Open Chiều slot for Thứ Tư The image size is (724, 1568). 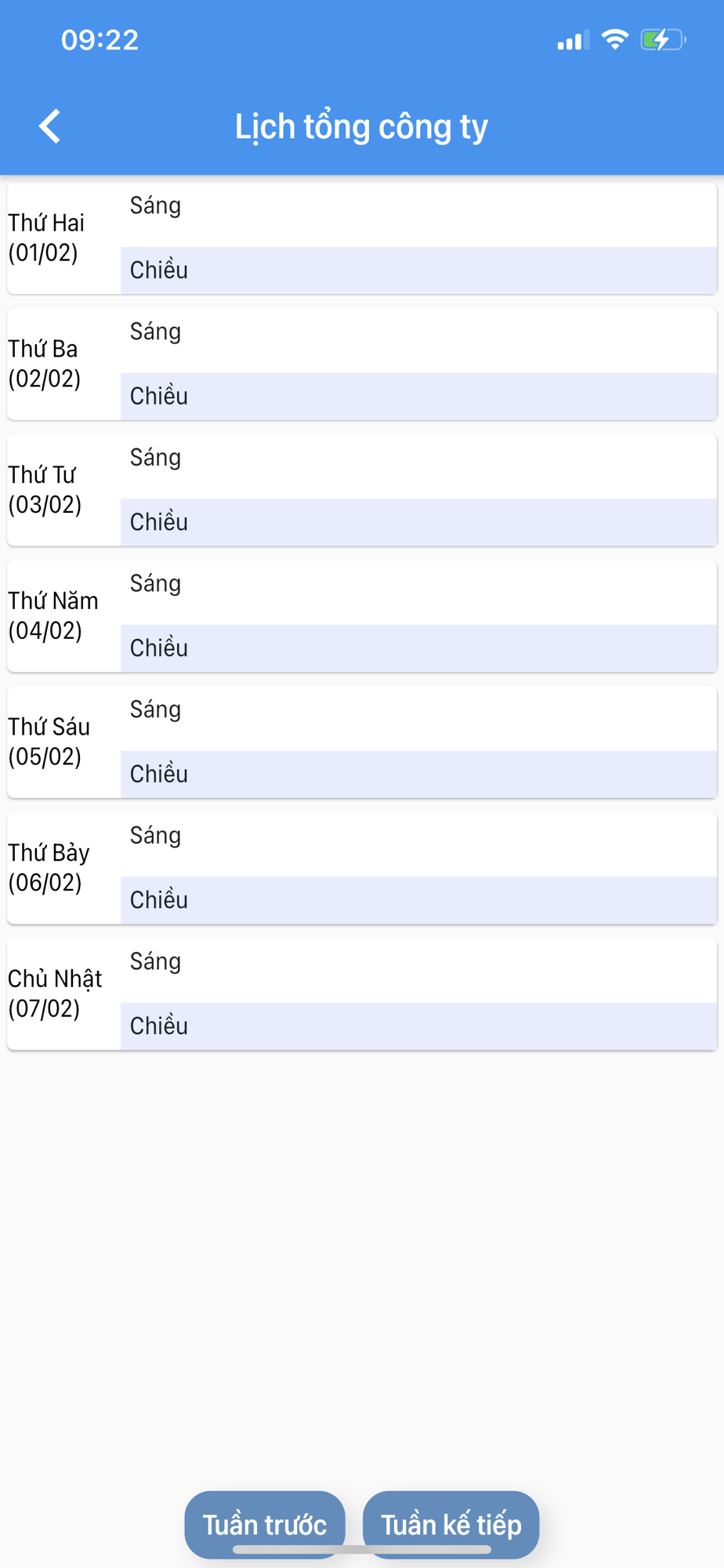pos(418,523)
